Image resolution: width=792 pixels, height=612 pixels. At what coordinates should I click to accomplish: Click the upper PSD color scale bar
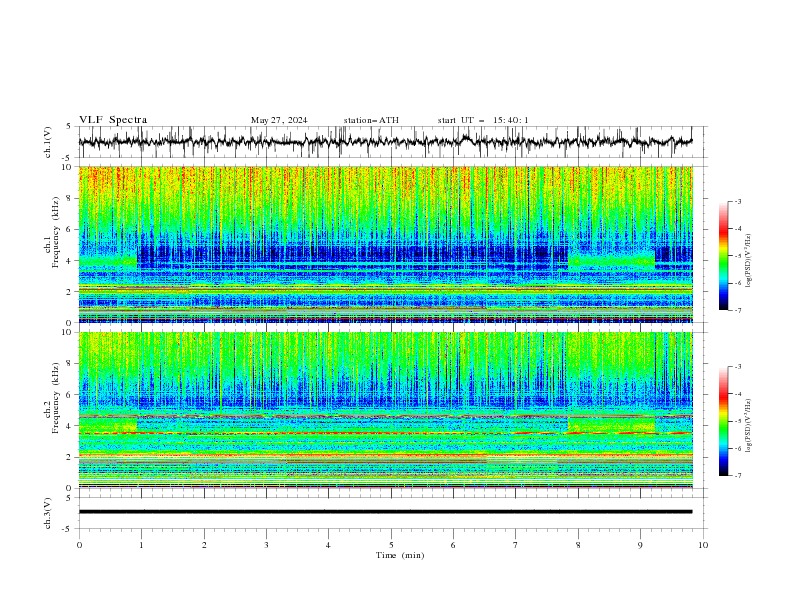click(x=724, y=256)
